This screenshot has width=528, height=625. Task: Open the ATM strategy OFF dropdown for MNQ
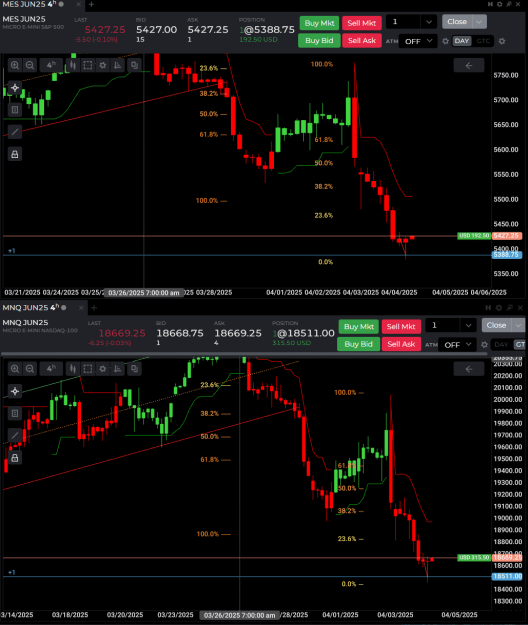click(x=457, y=344)
